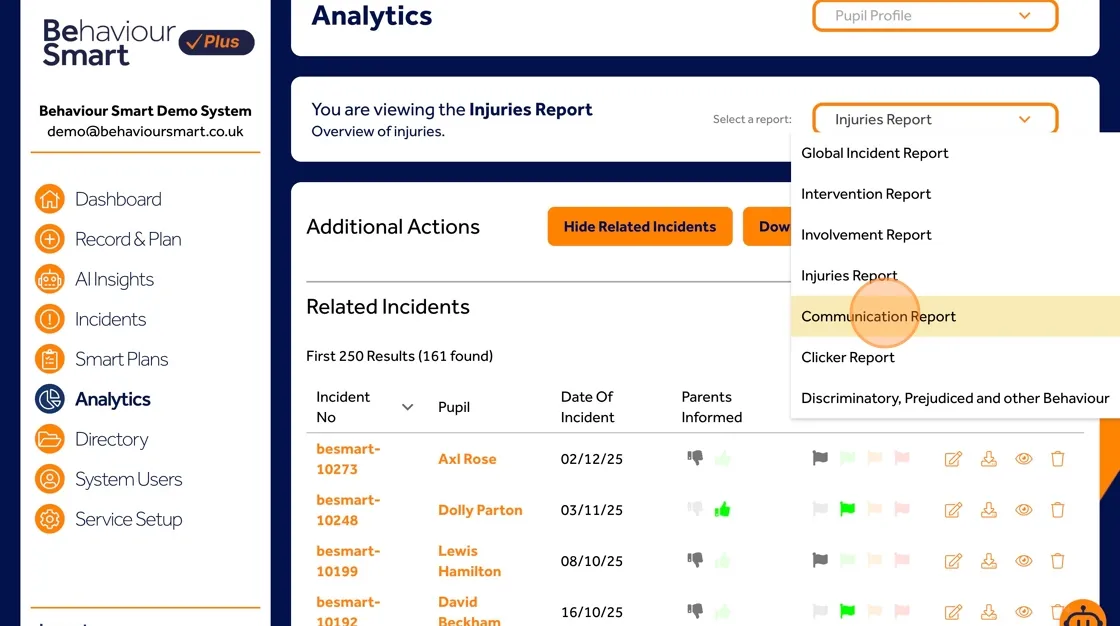View details of Lewis Hamilton's incident
The width and height of the screenshot is (1120, 626).
[x=1023, y=560]
